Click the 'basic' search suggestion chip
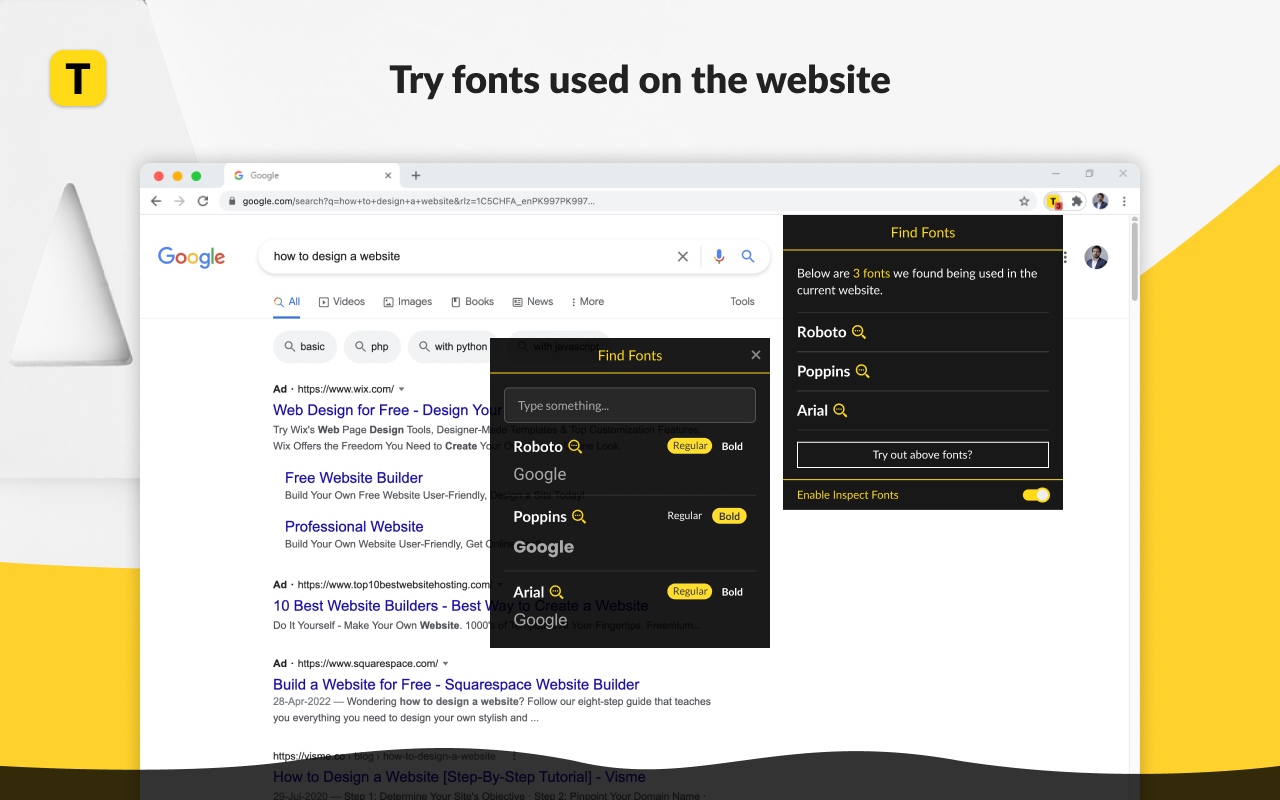 point(304,347)
